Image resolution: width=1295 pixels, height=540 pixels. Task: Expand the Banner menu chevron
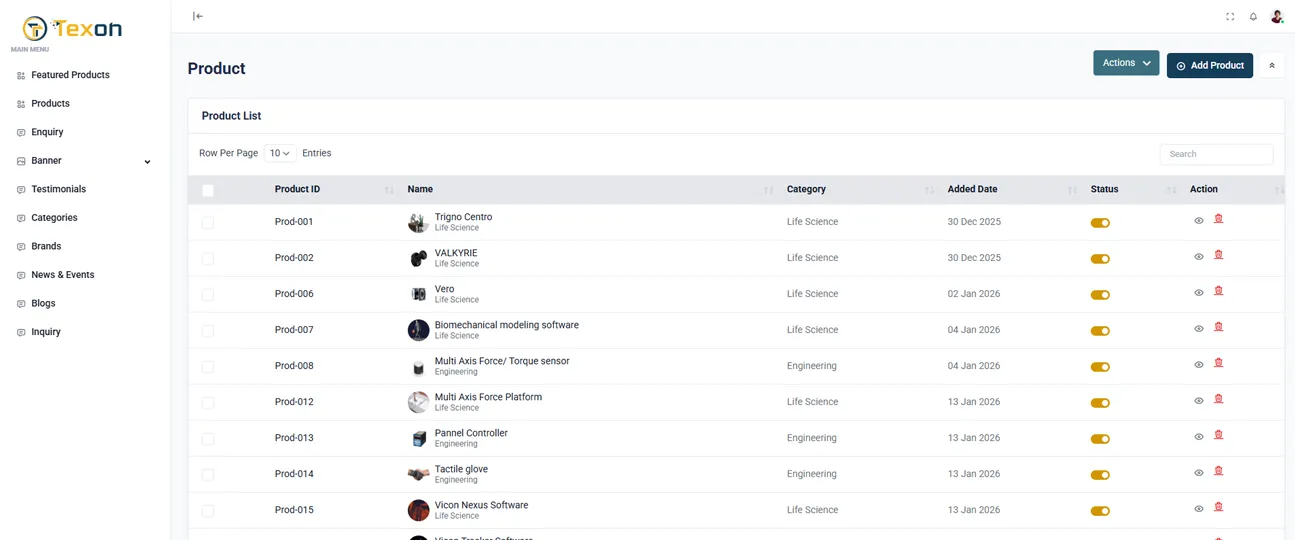pyautogui.click(x=148, y=162)
